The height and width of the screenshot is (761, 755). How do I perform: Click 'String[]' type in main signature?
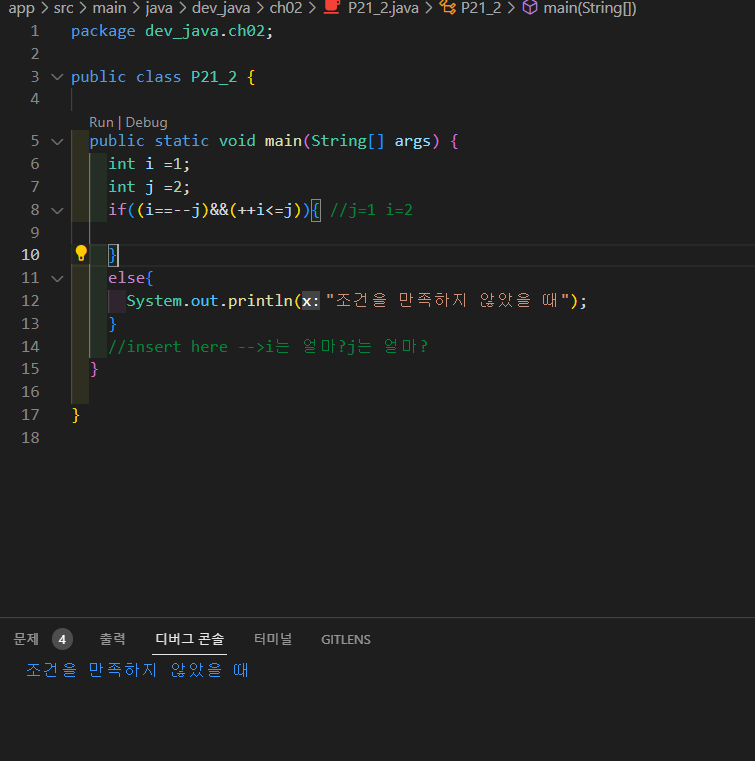coord(347,141)
